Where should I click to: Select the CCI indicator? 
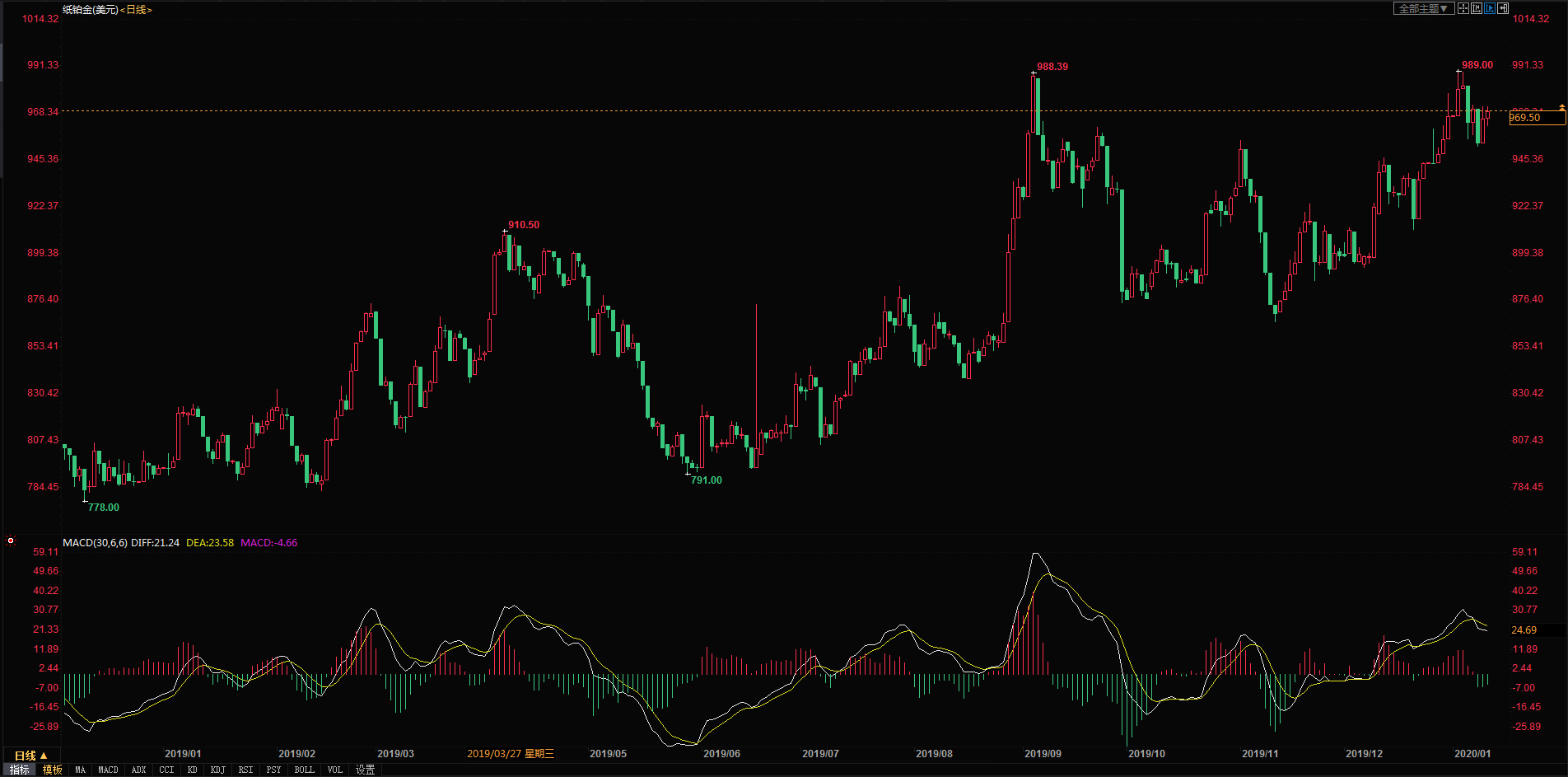point(166,770)
